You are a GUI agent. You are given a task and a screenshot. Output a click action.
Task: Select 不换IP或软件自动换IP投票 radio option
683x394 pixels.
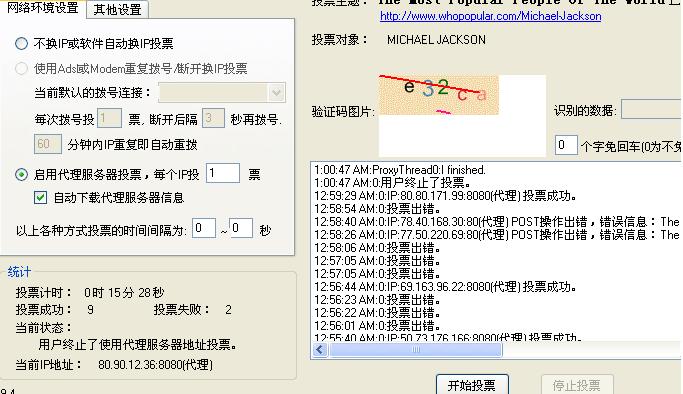[x=21, y=44]
